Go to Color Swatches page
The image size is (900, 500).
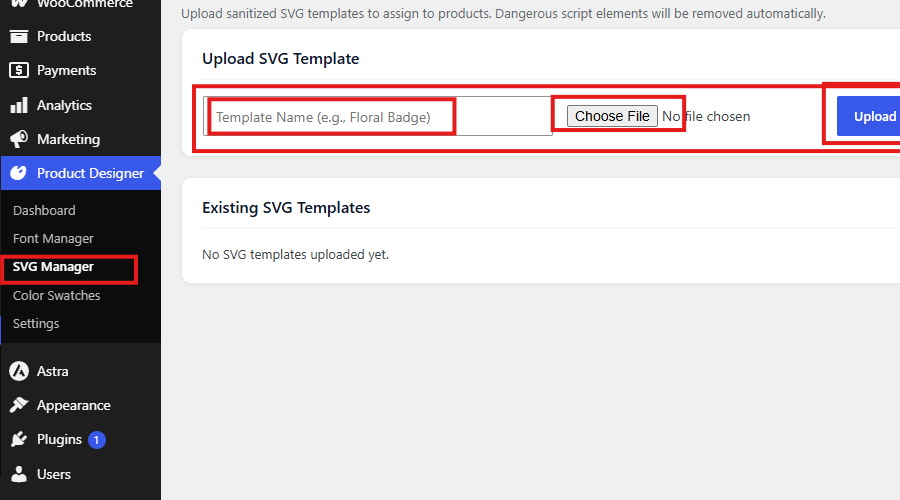56,295
